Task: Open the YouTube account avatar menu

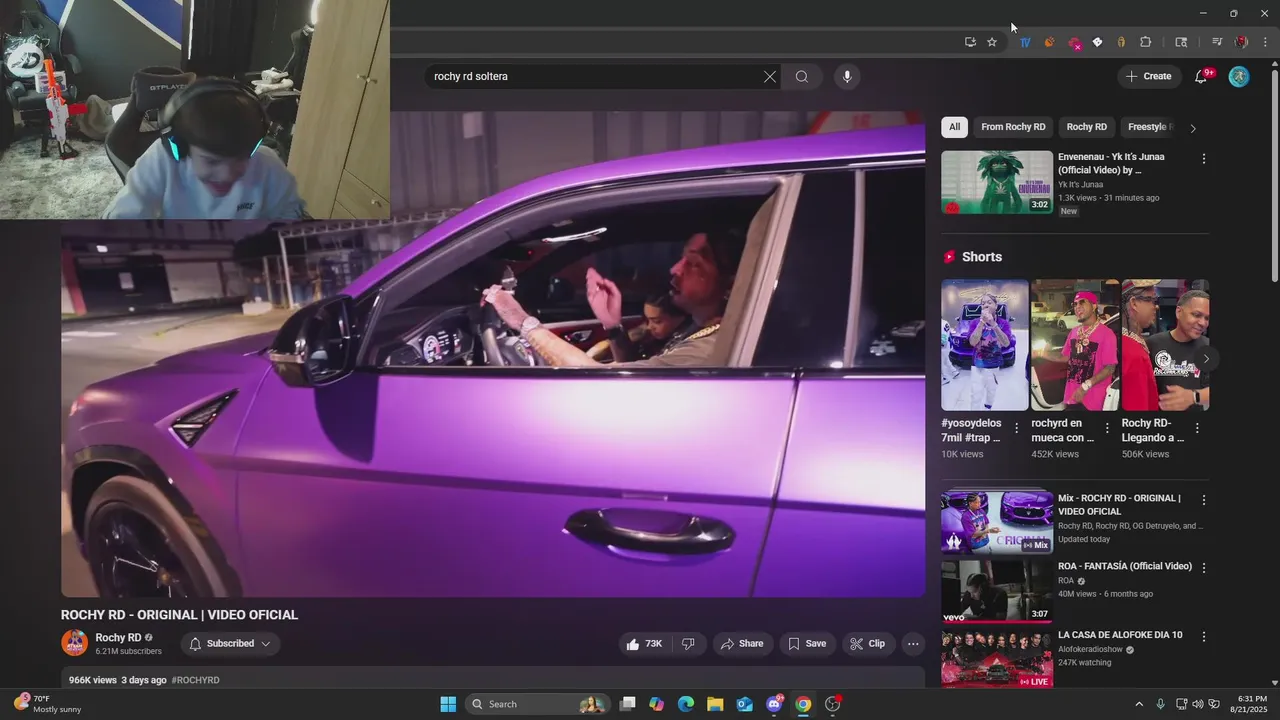Action: pos(1239,76)
